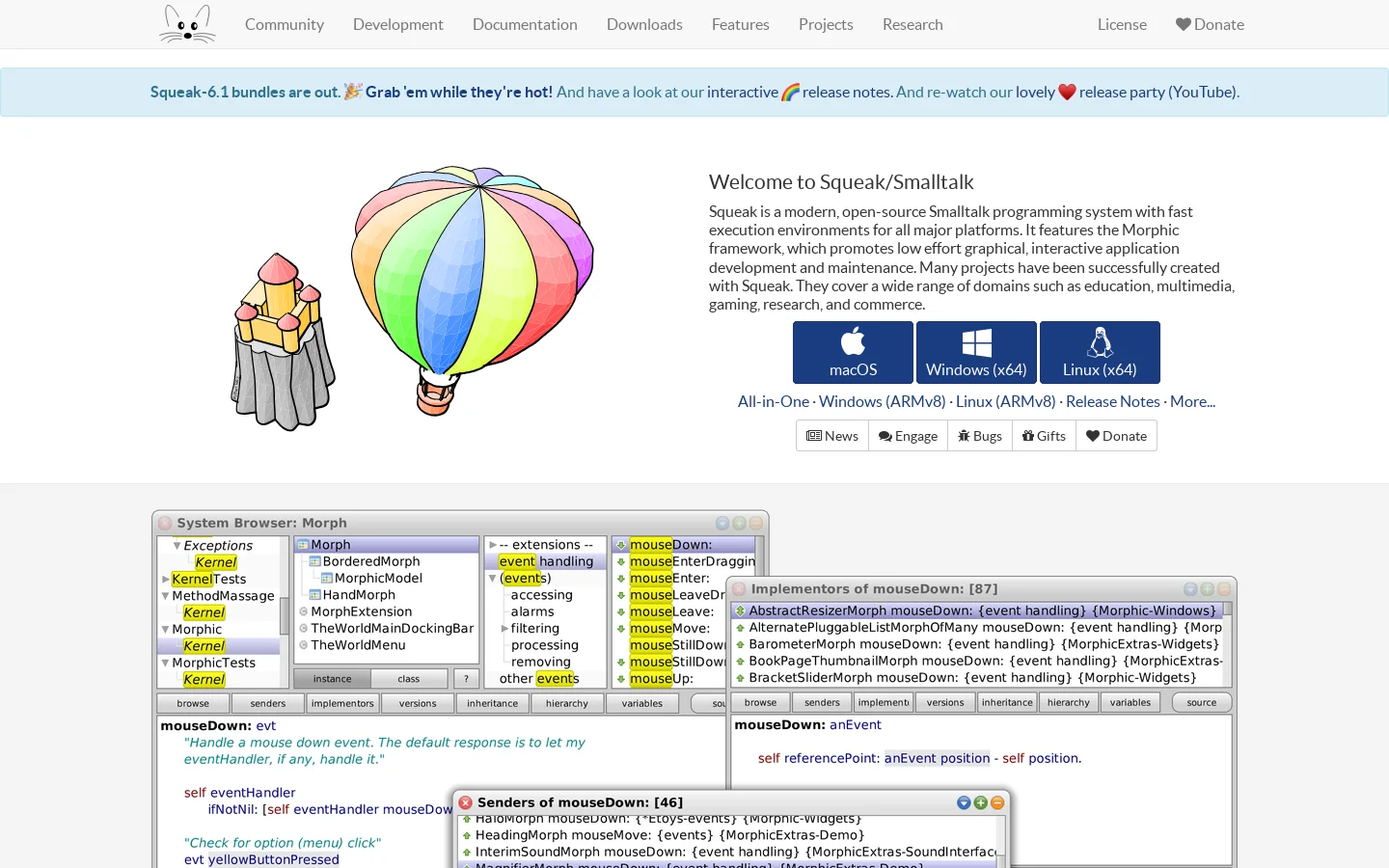
Task: Click the source button in Implementors window
Action: click(x=1202, y=703)
